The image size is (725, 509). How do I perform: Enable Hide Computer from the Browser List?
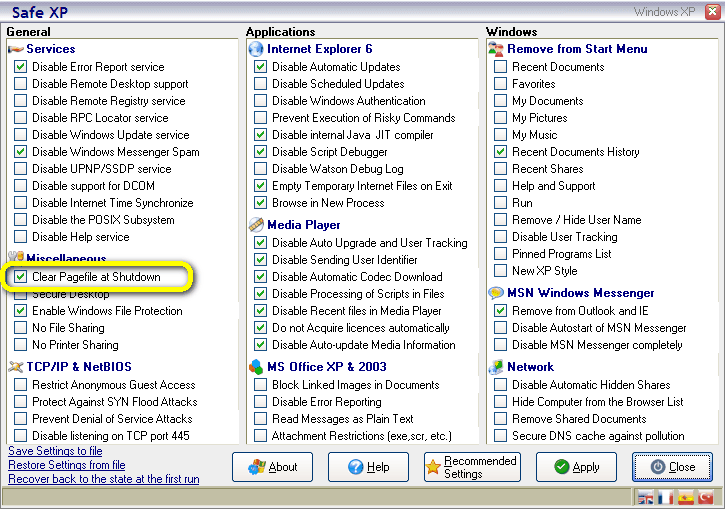click(500, 402)
